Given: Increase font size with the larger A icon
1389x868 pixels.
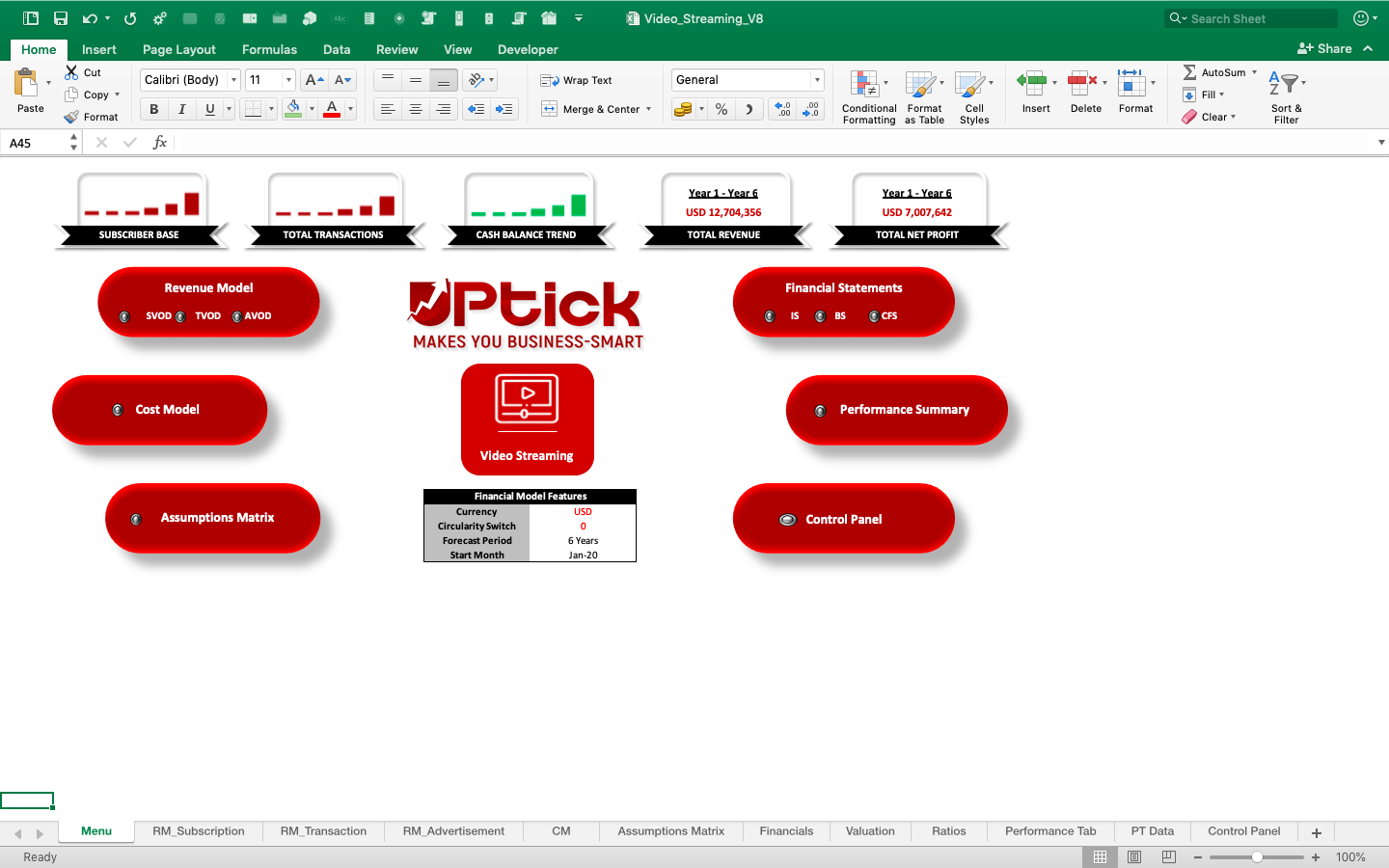Looking at the screenshot, I should pyautogui.click(x=313, y=80).
